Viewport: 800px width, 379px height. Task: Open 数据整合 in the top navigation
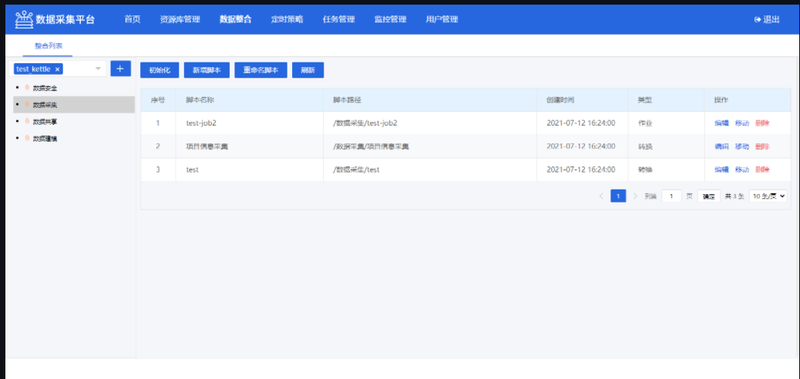(x=236, y=19)
